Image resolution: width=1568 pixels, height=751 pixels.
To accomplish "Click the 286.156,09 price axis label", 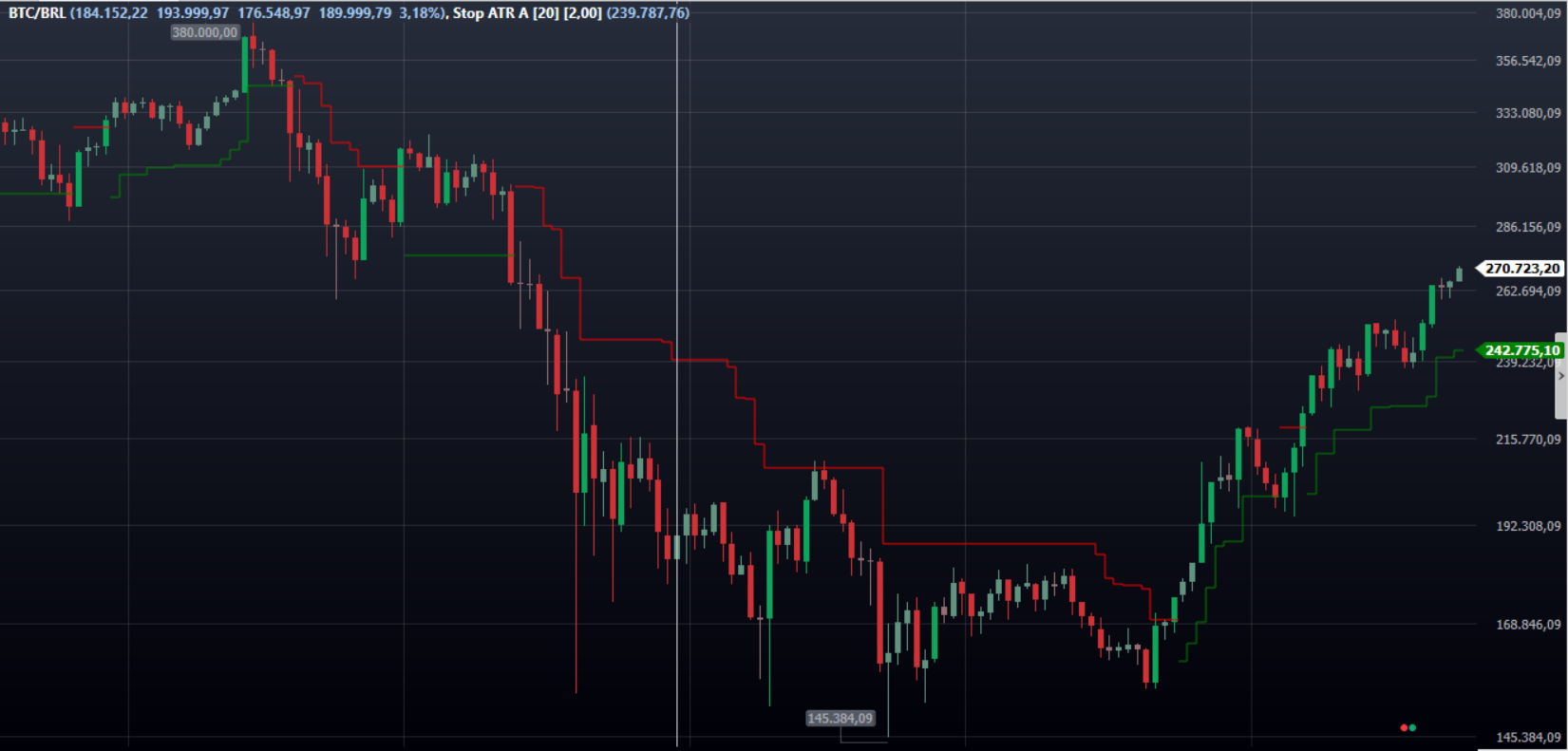I will click(1528, 227).
